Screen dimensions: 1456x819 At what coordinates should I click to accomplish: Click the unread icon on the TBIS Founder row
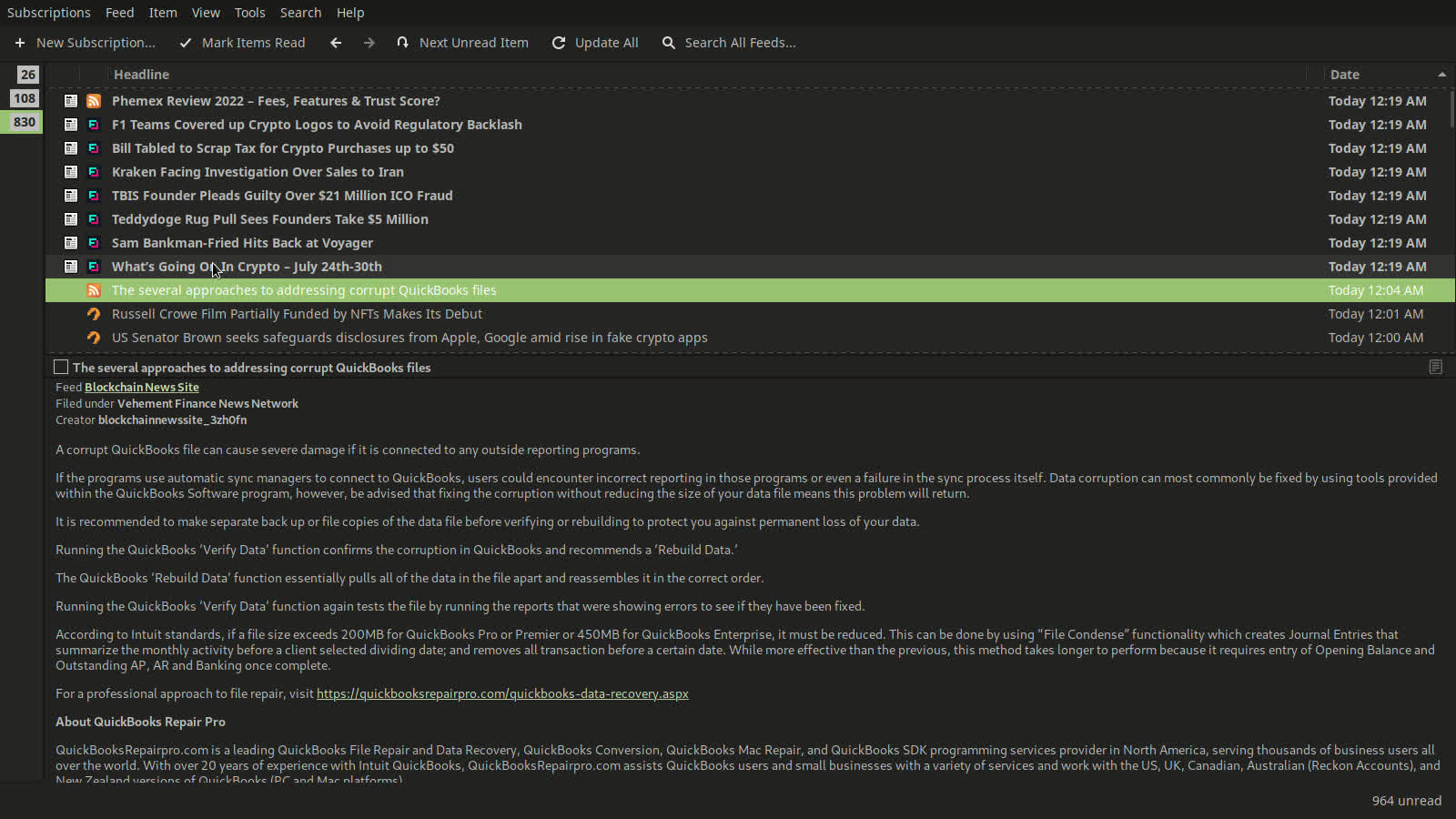point(71,196)
